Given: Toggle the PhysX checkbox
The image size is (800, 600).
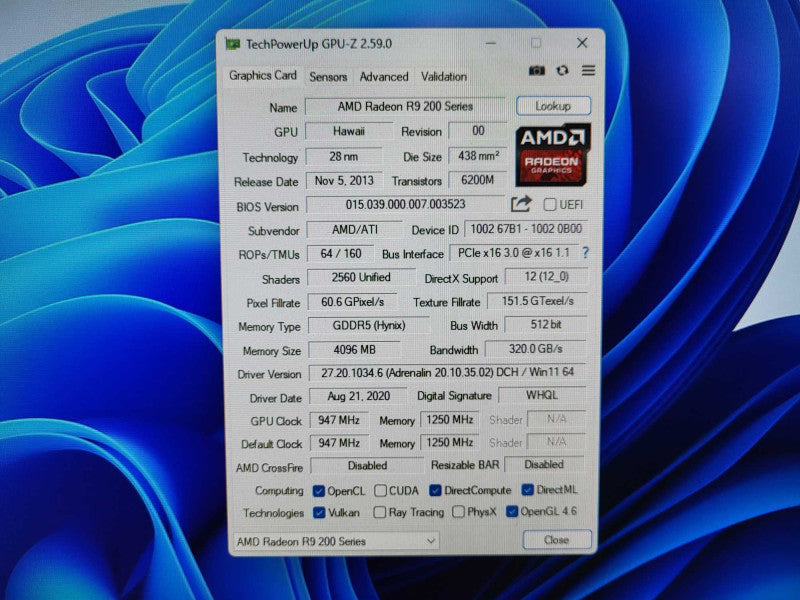Looking at the screenshot, I should [x=458, y=511].
